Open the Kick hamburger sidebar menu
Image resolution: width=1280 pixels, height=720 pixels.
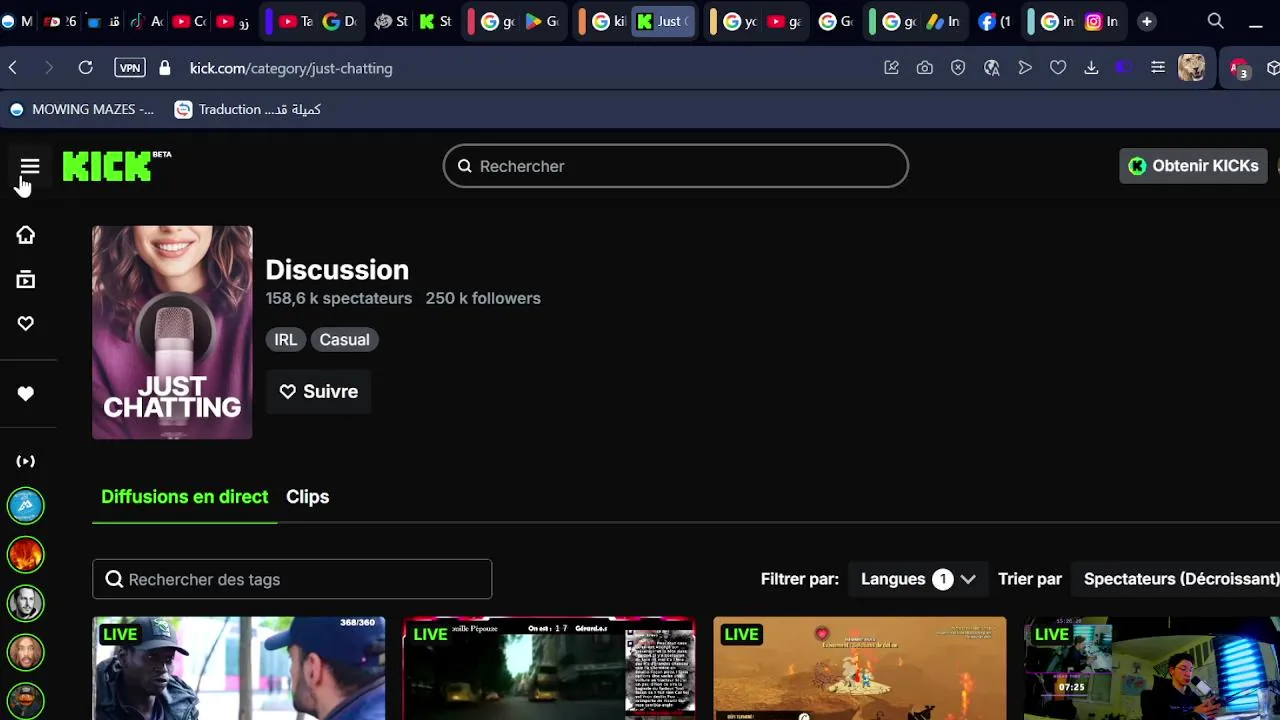pyautogui.click(x=29, y=166)
